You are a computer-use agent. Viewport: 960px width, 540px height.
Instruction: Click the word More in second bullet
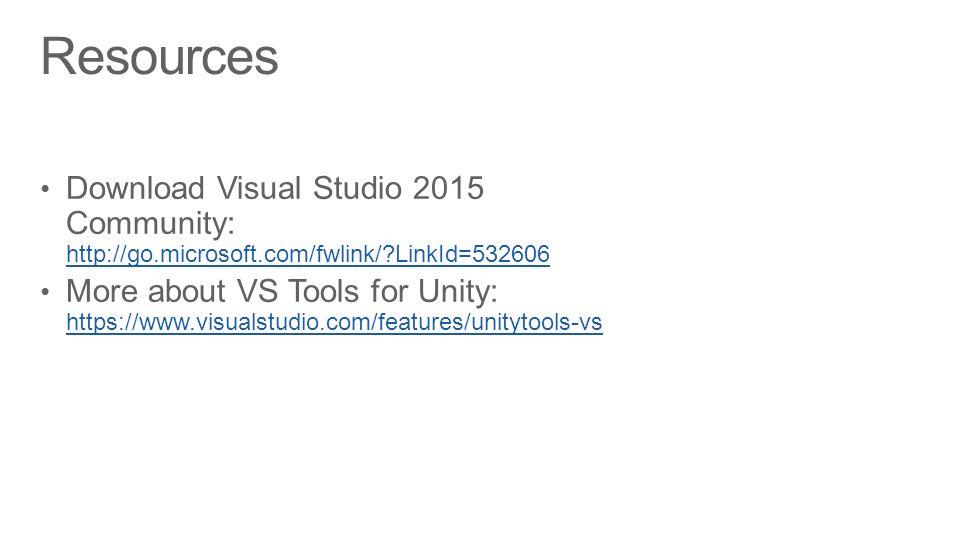click(101, 290)
